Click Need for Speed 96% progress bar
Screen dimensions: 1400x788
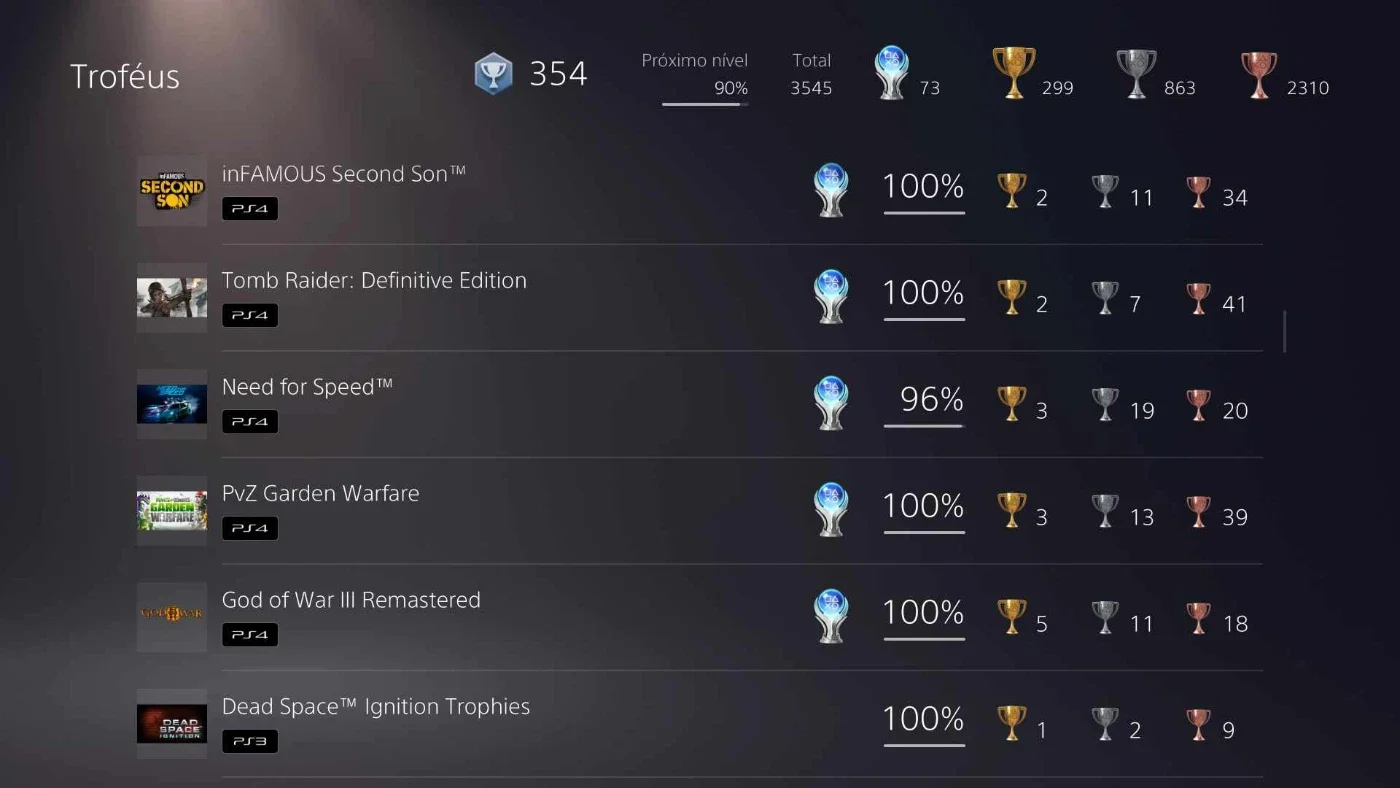click(x=924, y=425)
